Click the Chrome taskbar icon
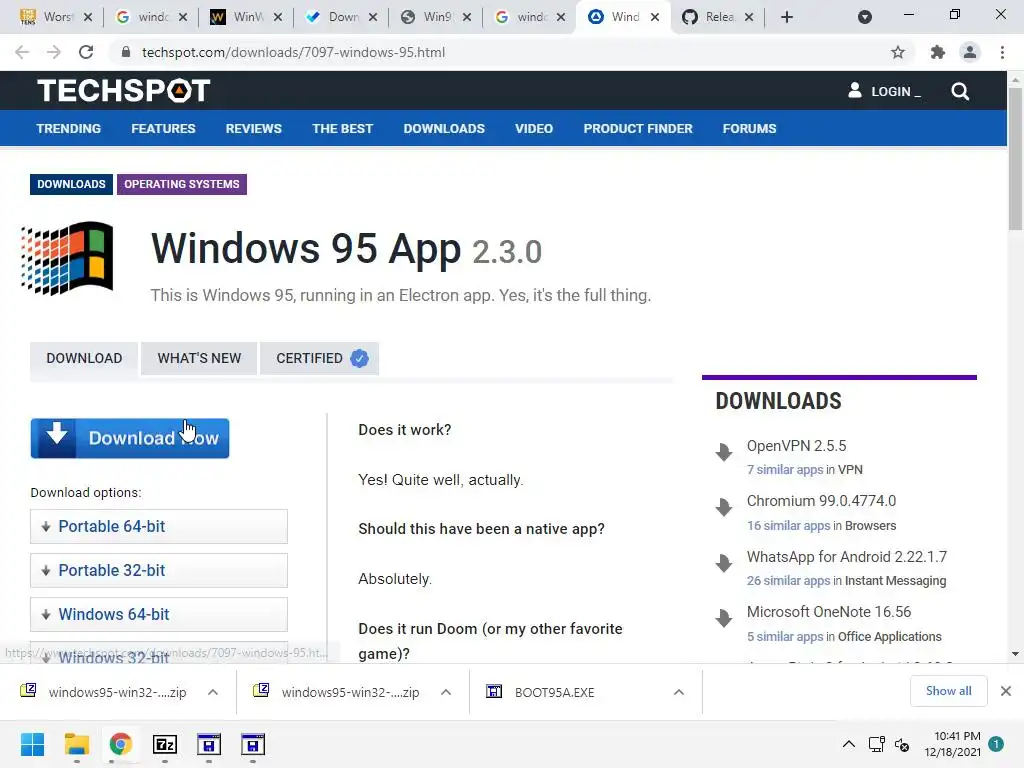 121,744
